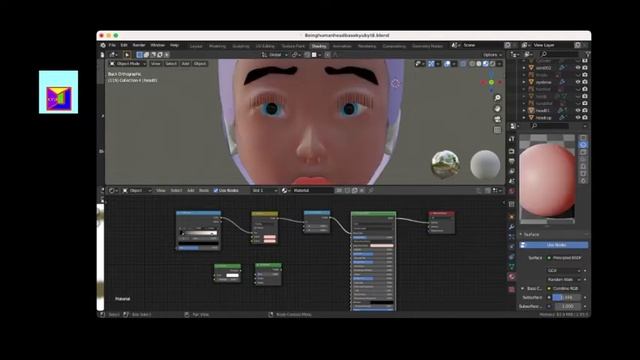Click the node editor pin icon
Image resolution: width=640 pixels, height=360 pixels.
pyautogui.click(x=371, y=191)
